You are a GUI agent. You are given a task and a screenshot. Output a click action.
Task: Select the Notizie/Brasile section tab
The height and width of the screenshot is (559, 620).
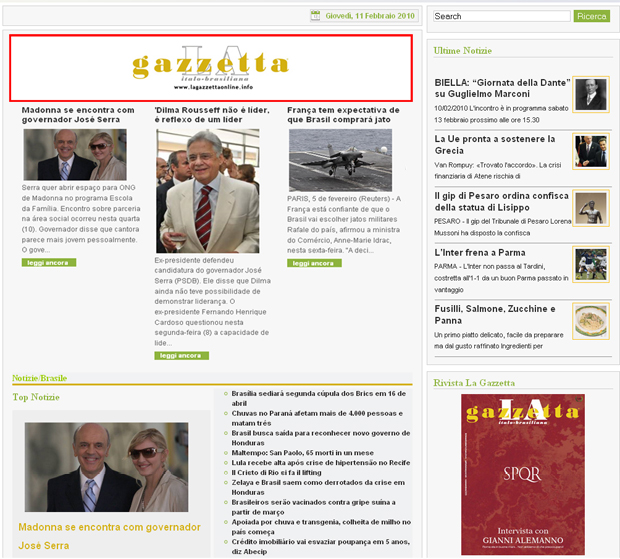click(40, 378)
